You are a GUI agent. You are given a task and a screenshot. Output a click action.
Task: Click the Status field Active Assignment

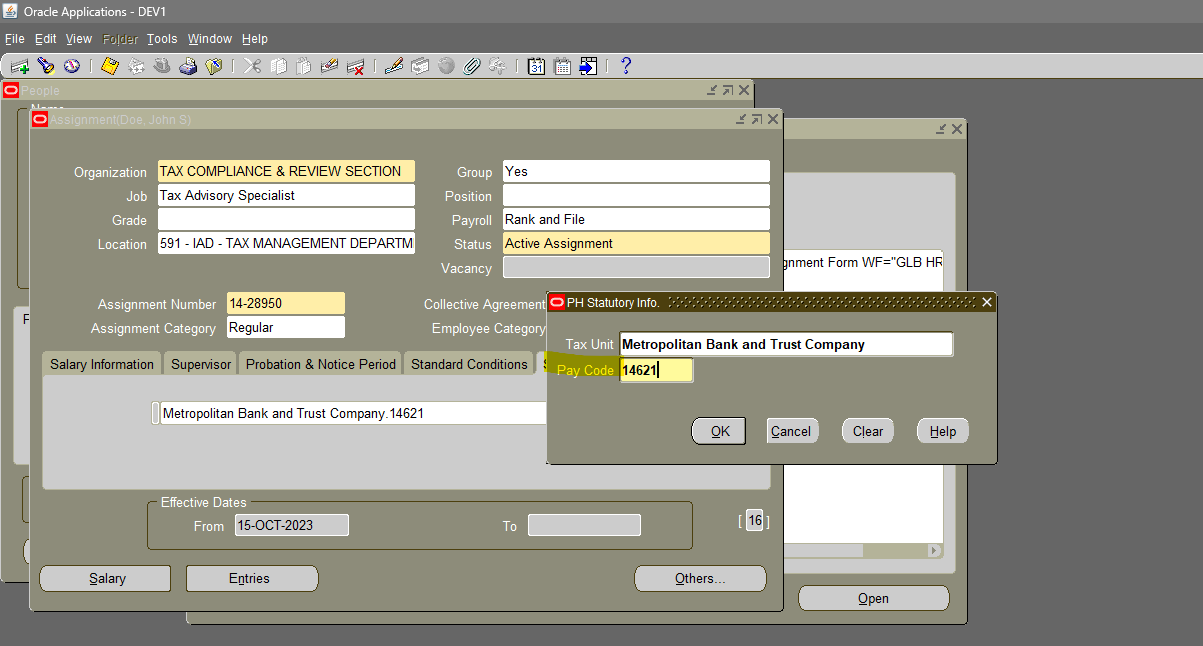click(x=636, y=243)
